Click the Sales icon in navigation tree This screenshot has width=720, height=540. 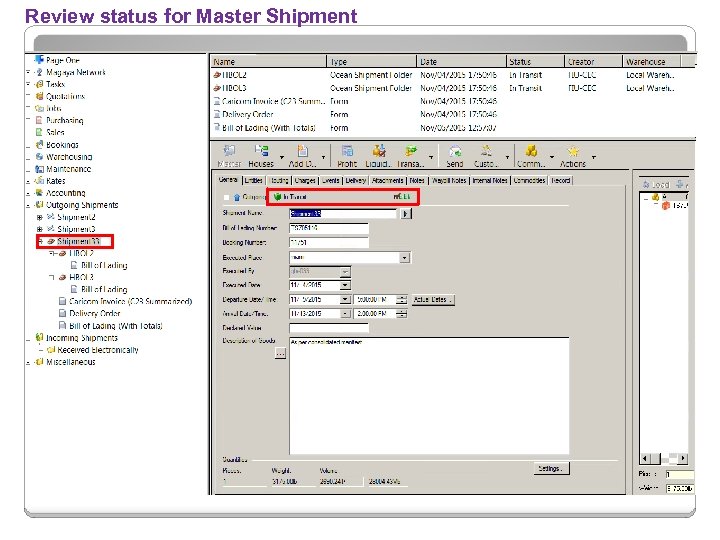tap(39, 132)
